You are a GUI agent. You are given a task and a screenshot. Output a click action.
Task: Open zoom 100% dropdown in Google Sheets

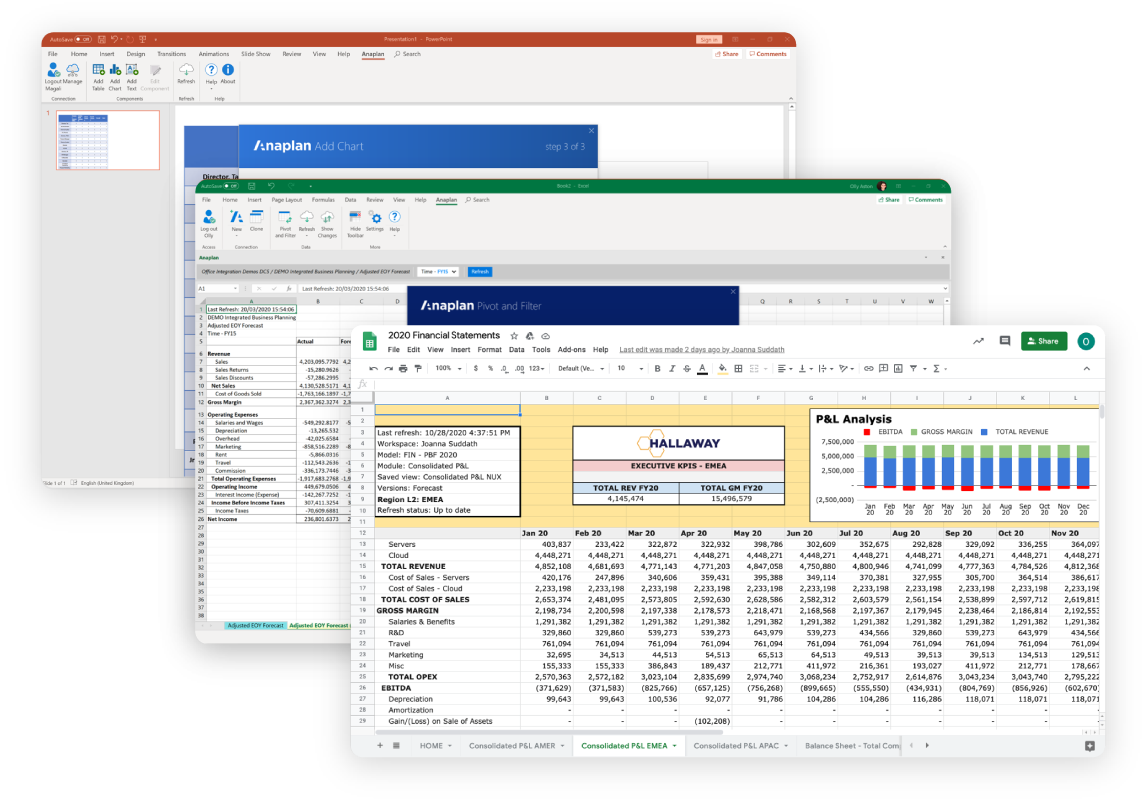(448, 369)
